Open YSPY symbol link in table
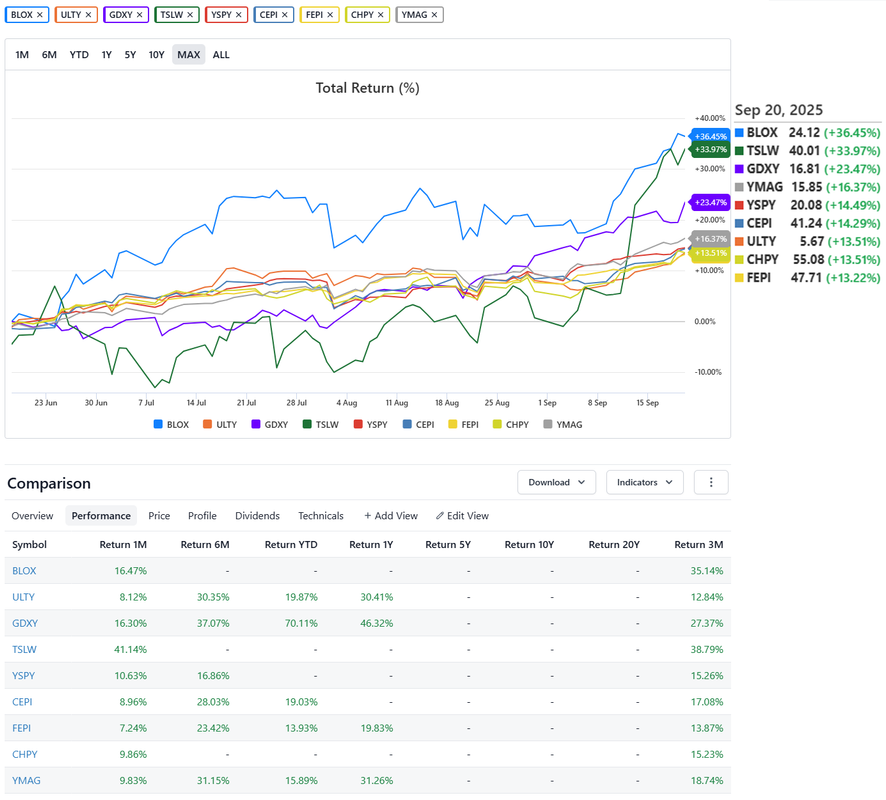Screen dimensions: 886x800 (x=24, y=676)
